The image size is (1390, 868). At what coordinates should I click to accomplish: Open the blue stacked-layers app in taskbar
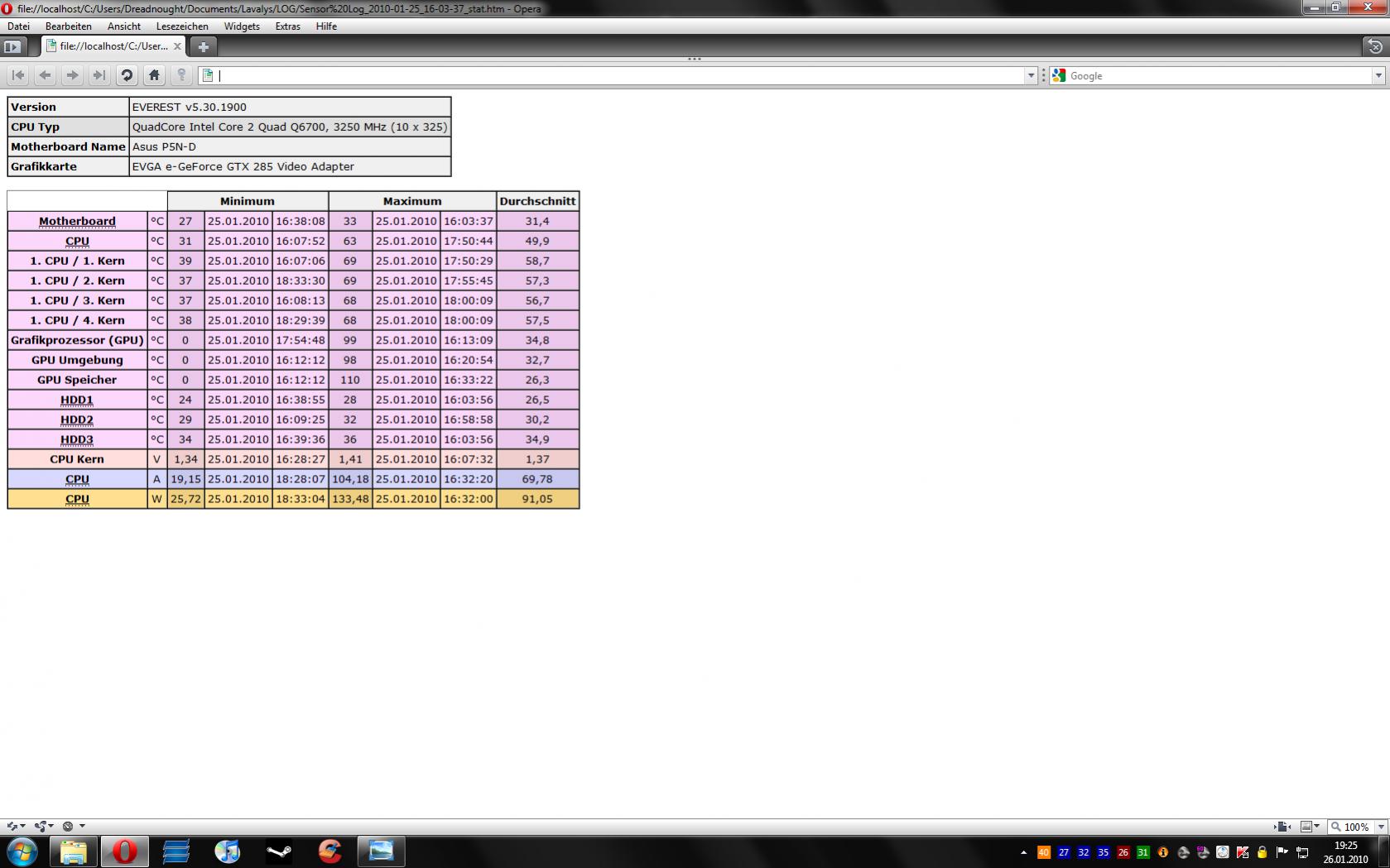pos(176,851)
